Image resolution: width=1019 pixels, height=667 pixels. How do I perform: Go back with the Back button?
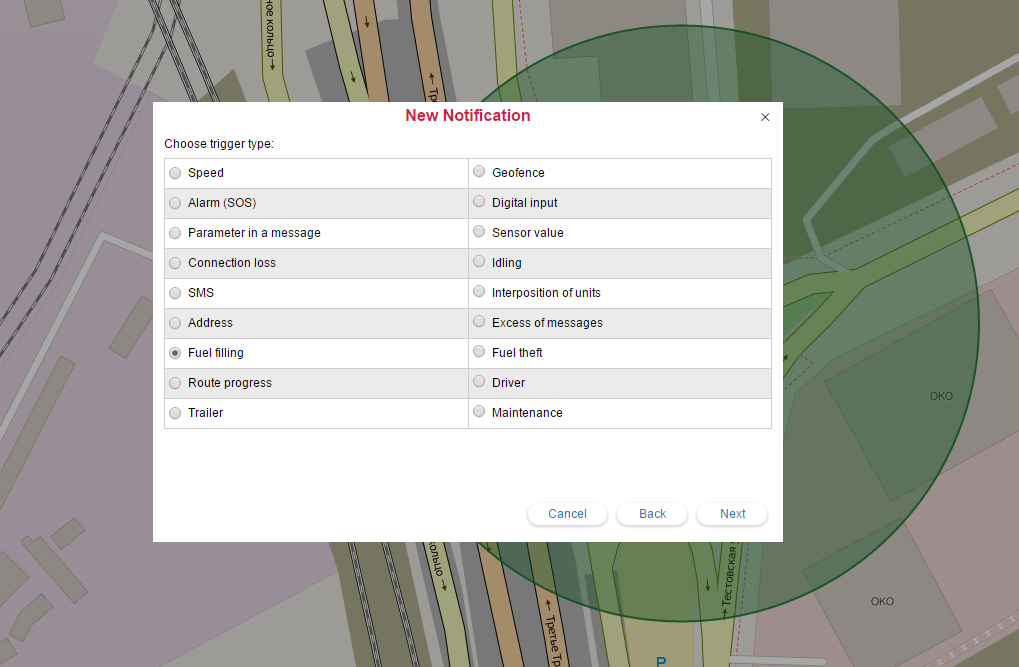652,514
